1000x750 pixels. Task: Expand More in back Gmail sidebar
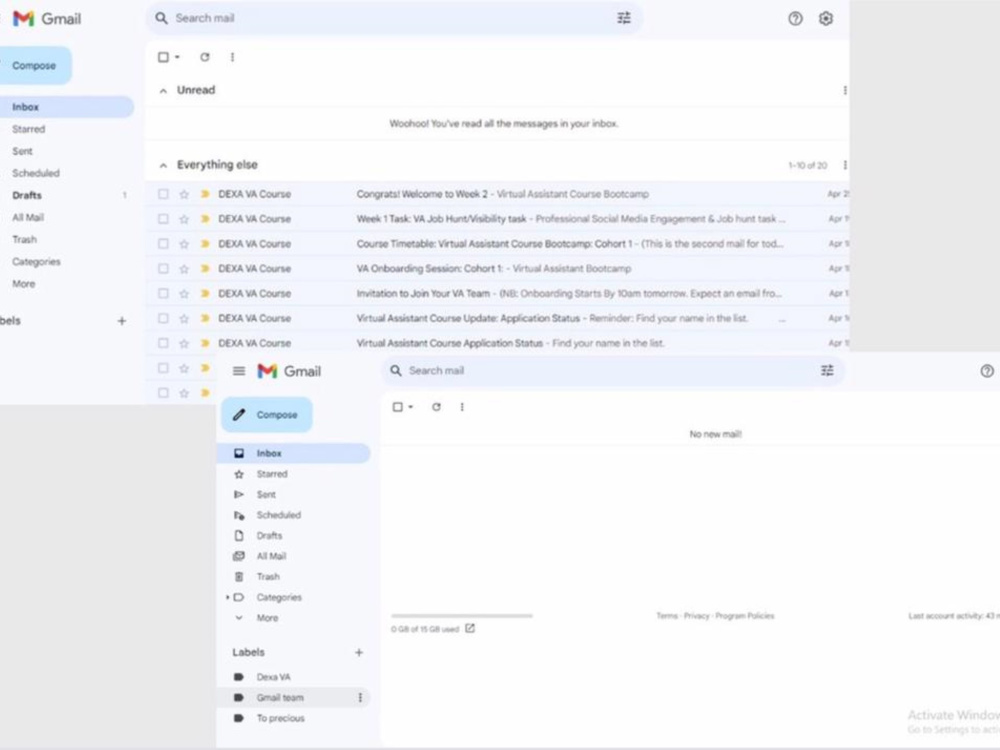(x=24, y=284)
